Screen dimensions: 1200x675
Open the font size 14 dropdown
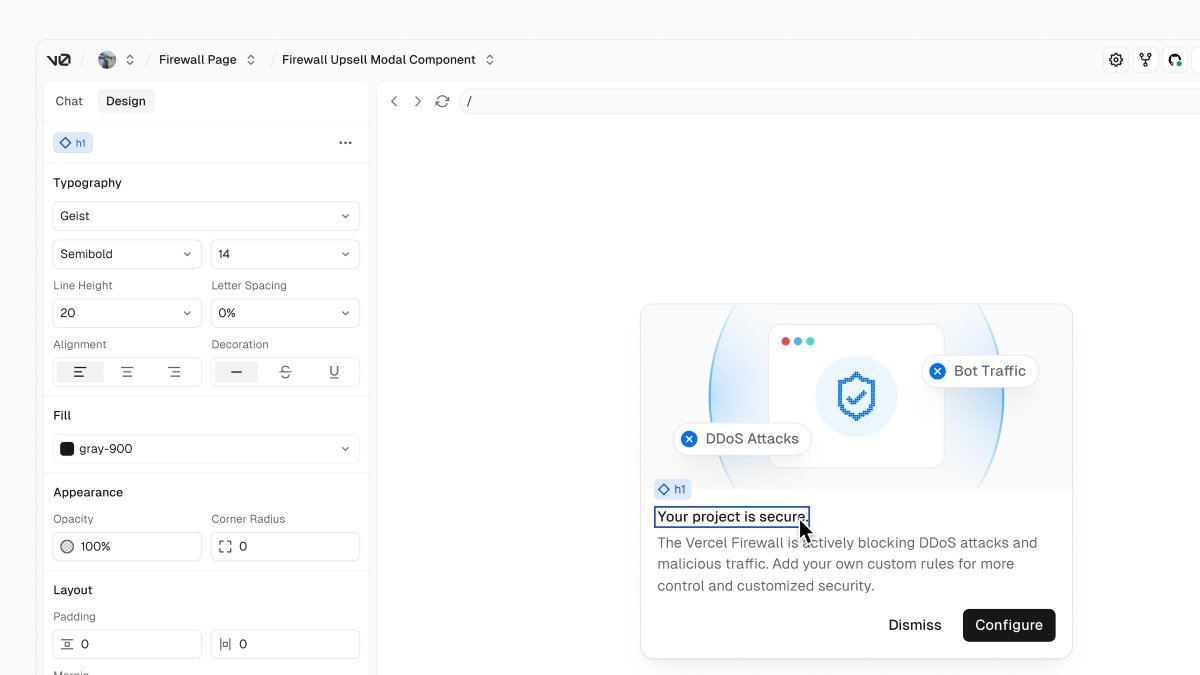pos(285,254)
